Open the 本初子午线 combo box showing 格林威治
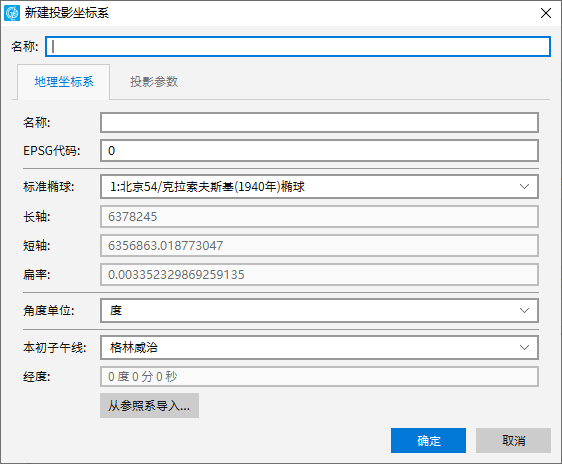This screenshot has height=464, width=562. pyautogui.click(x=319, y=347)
